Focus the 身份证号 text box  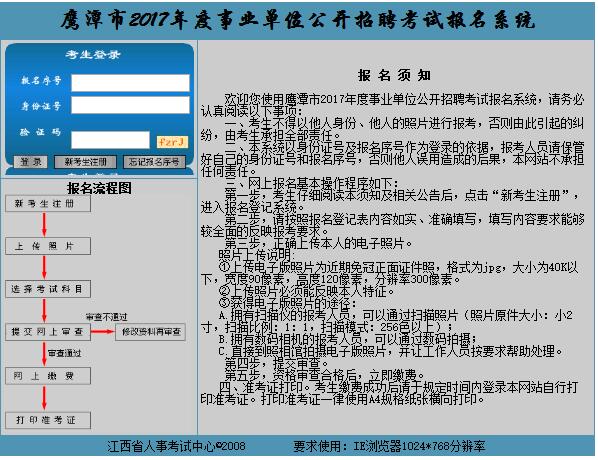tap(130, 105)
